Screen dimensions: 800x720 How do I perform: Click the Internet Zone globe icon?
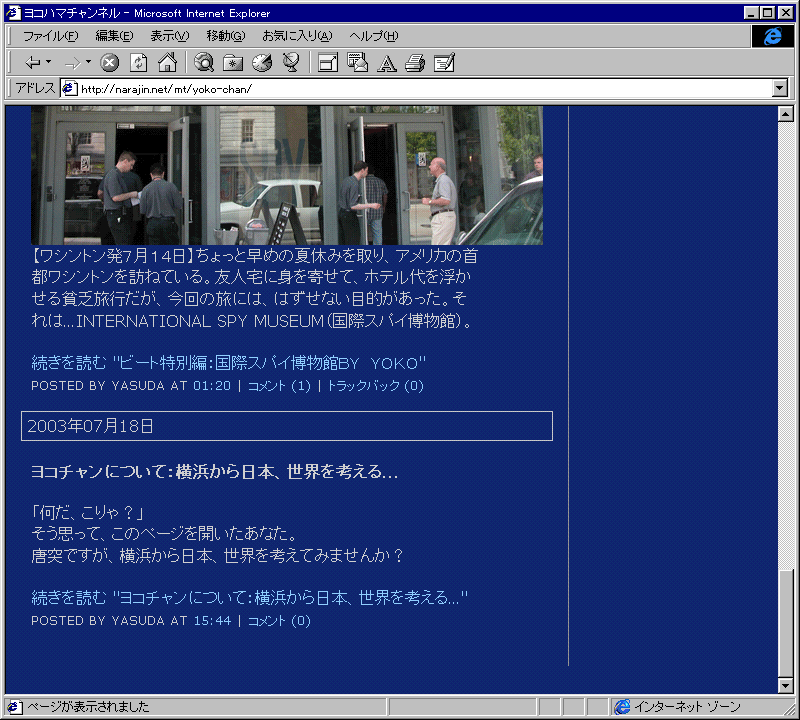click(622, 707)
